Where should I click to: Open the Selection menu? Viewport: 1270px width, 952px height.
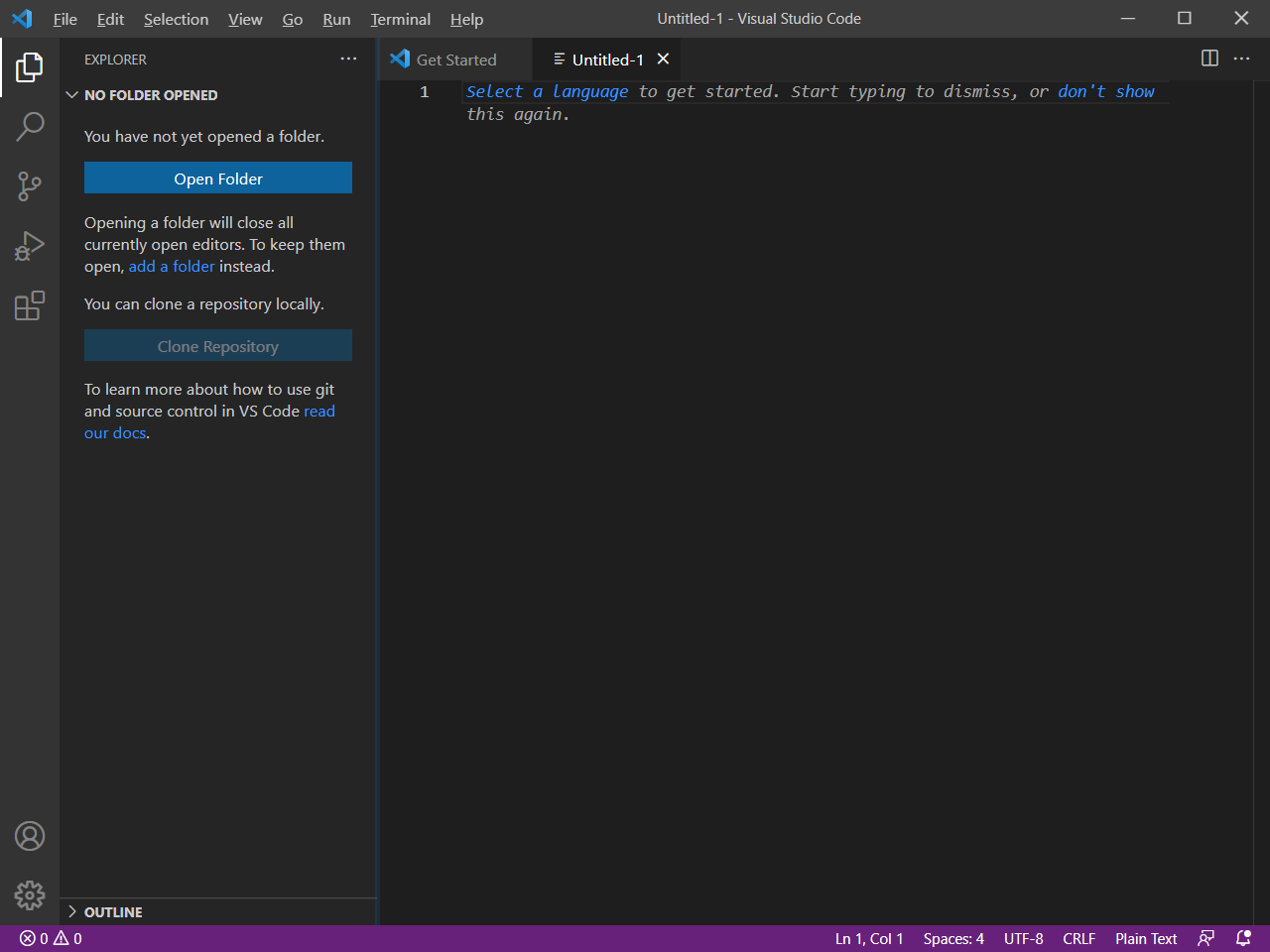click(x=176, y=19)
